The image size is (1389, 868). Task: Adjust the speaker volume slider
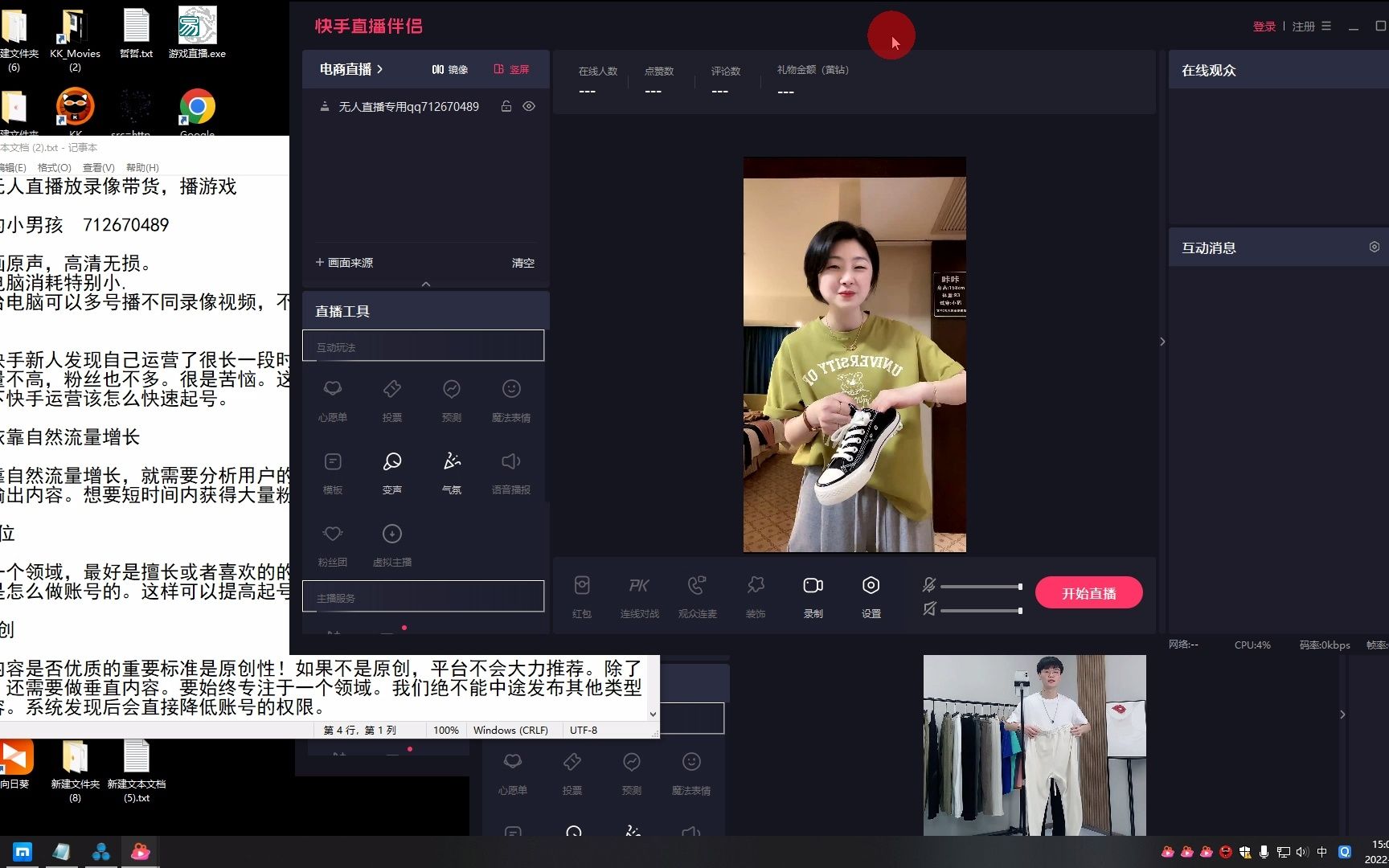[x=981, y=611]
